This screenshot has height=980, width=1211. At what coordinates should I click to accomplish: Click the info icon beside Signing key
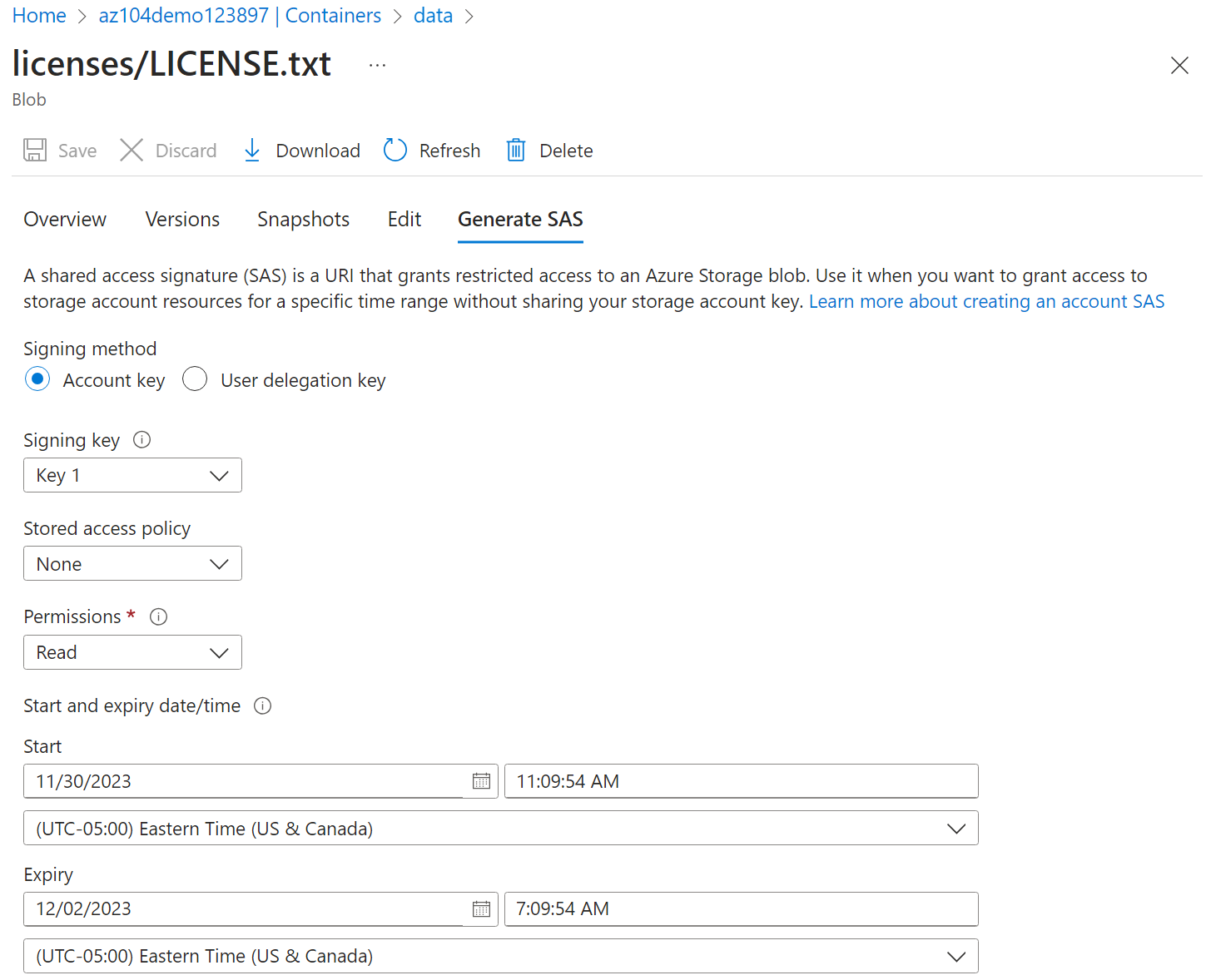142,440
